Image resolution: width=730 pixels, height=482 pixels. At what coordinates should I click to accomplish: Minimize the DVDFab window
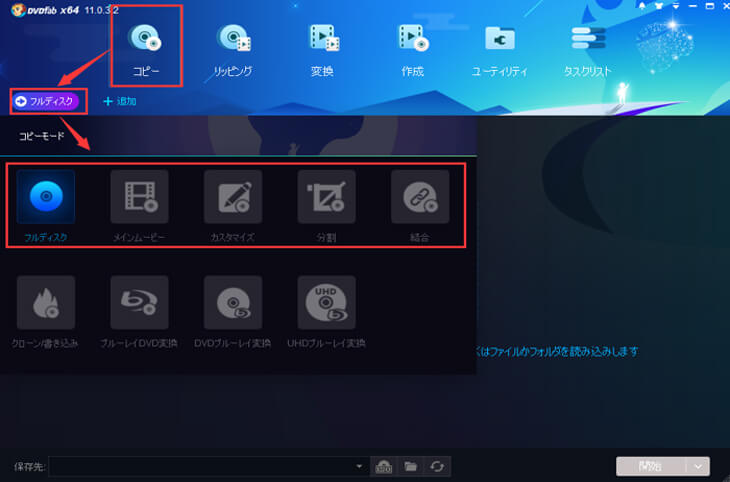coord(693,6)
